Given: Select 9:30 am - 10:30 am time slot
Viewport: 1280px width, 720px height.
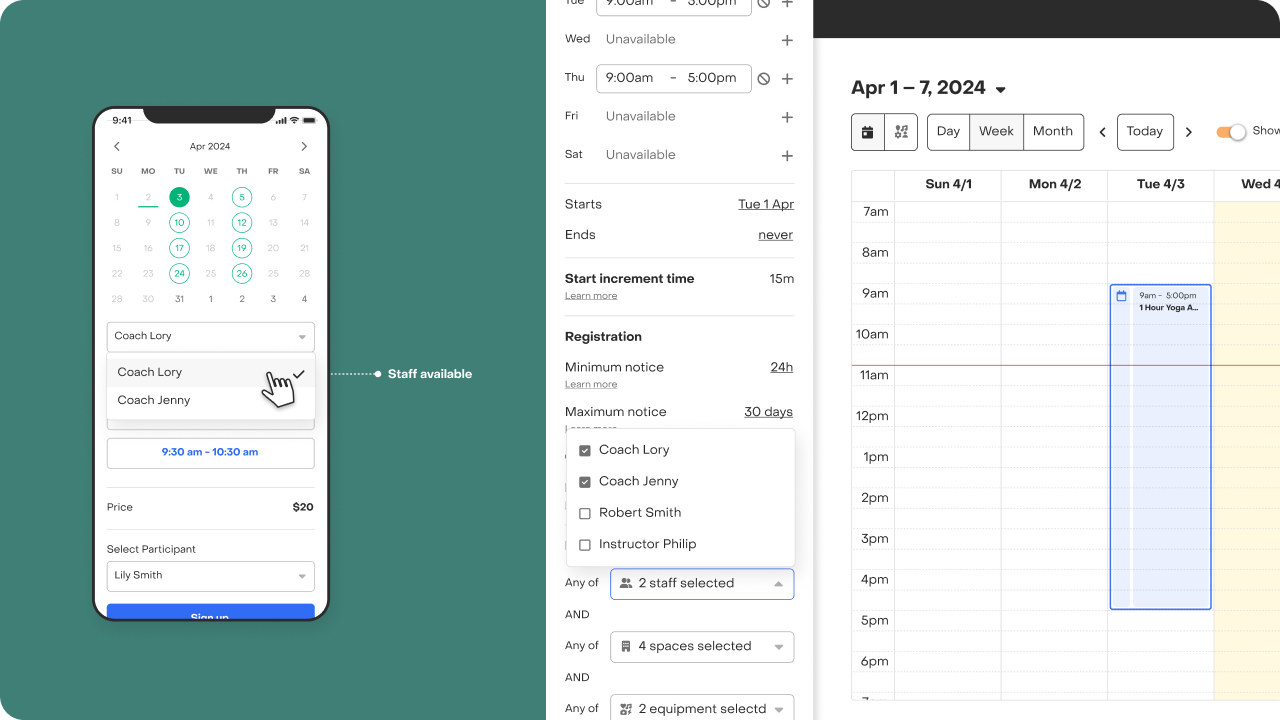Looking at the screenshot, I should coord(211,453).
